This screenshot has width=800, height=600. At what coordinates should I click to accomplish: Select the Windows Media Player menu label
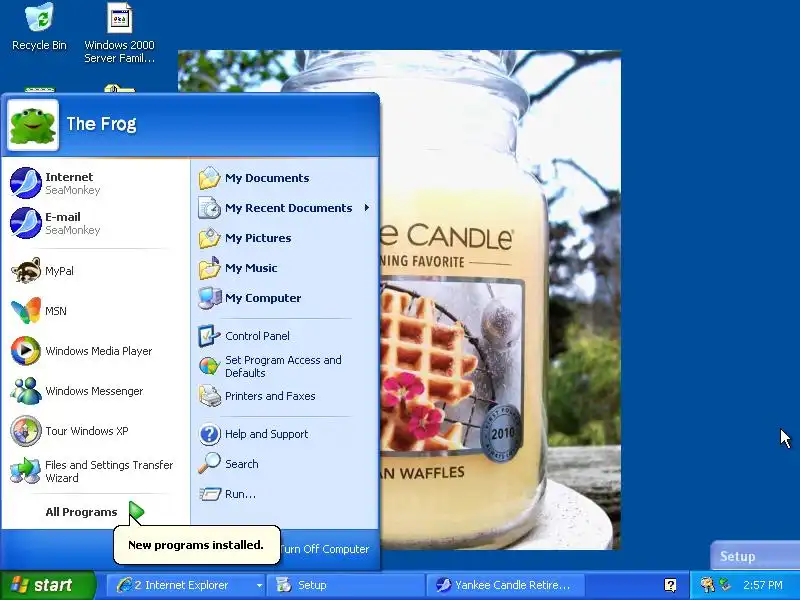point(98,351)
